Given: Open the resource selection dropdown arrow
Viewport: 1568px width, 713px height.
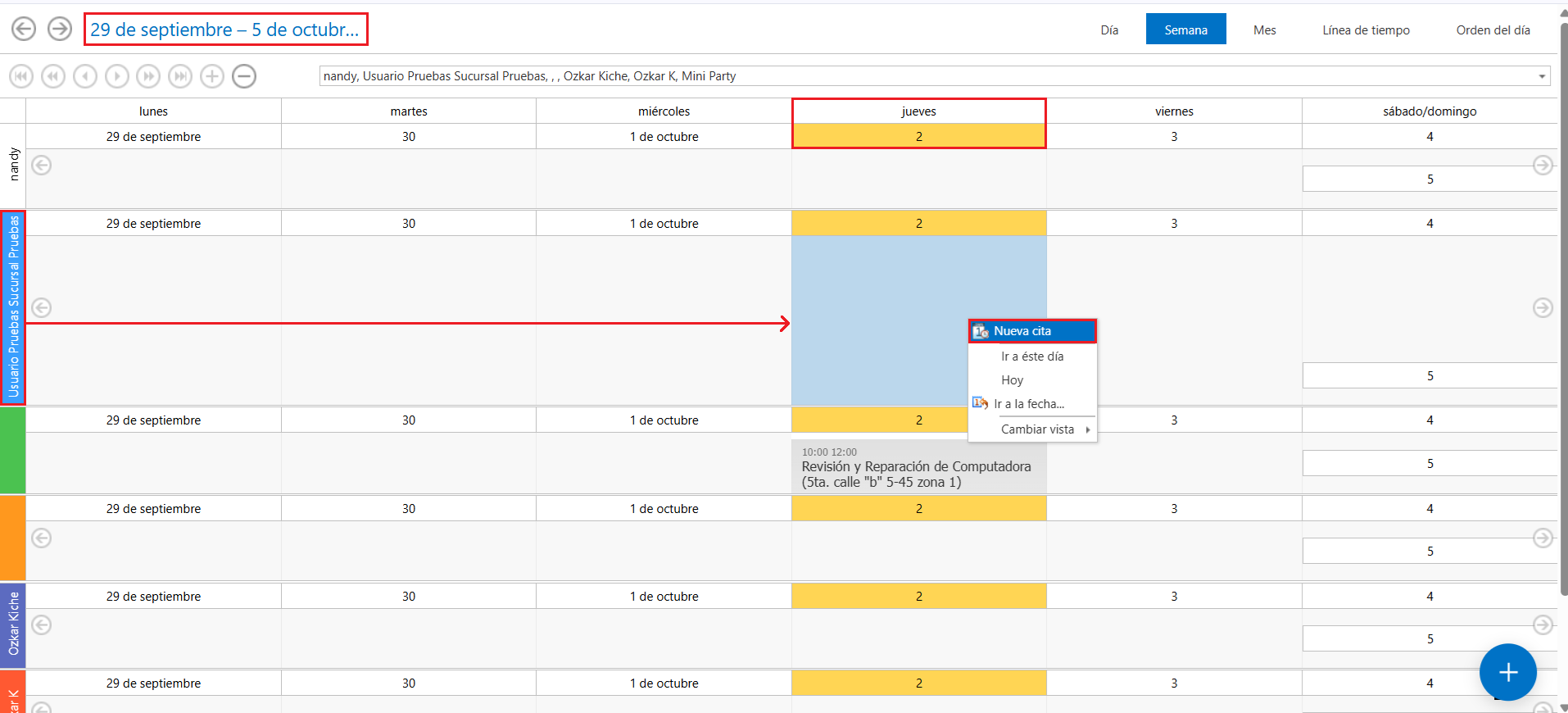Looking at the screenshot, I should coord(1542,76).
